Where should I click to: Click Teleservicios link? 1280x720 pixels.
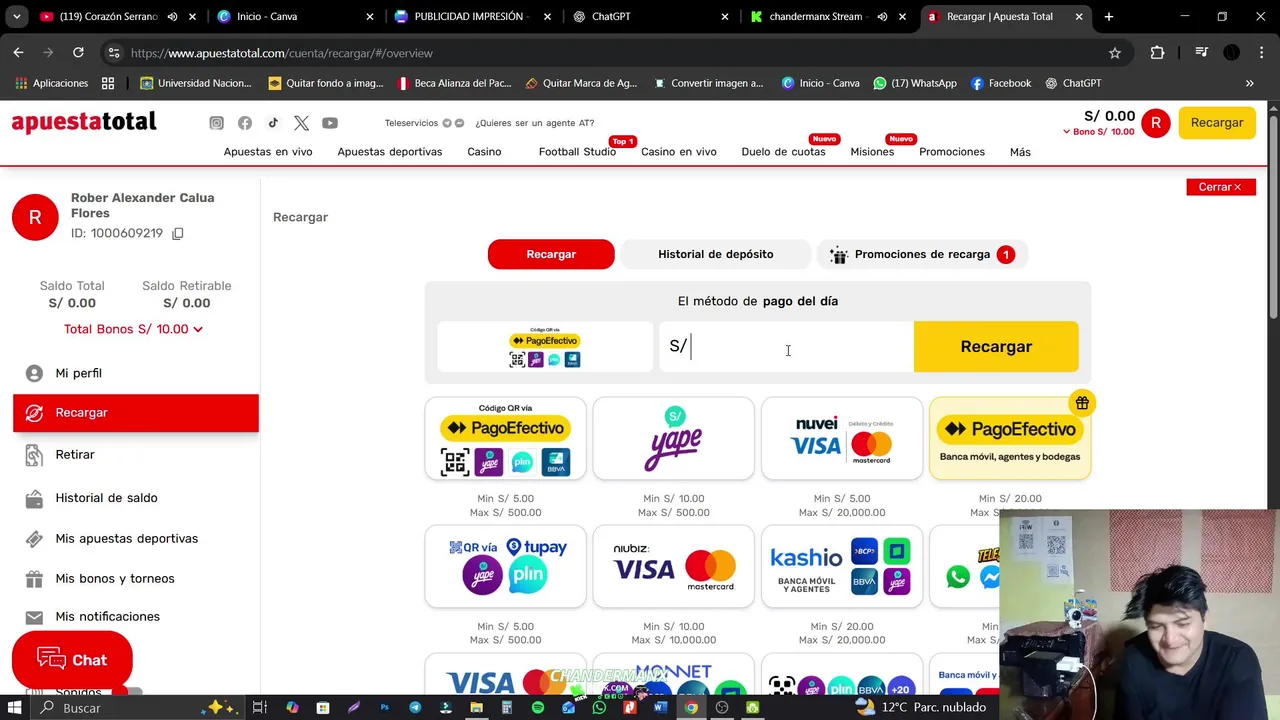(411, 123)
